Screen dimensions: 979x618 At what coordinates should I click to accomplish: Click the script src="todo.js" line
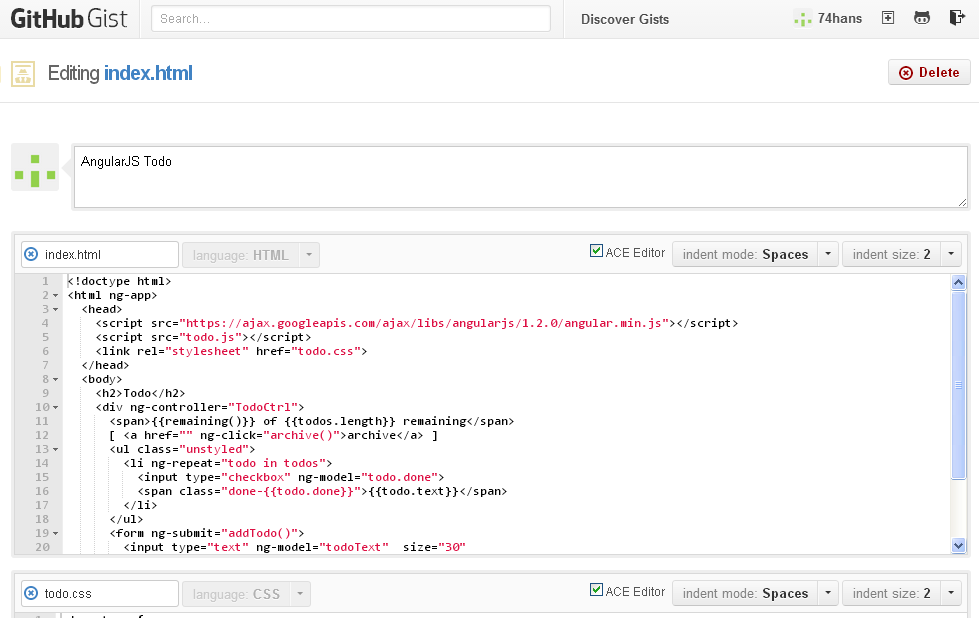(203, 338)
